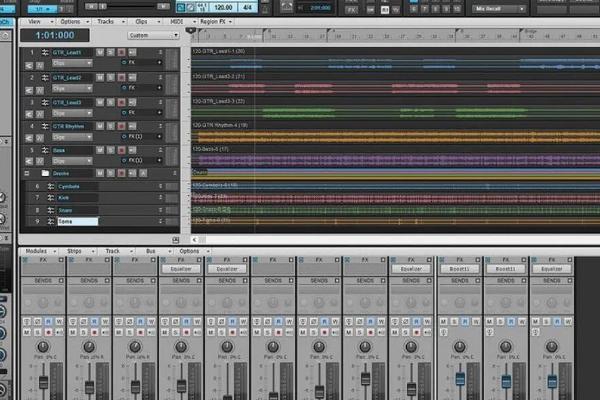This screenshot has height=400, width=600.
Task: Add an effect to GTR Rhythm FX bin
Action: tap(159, 136)
